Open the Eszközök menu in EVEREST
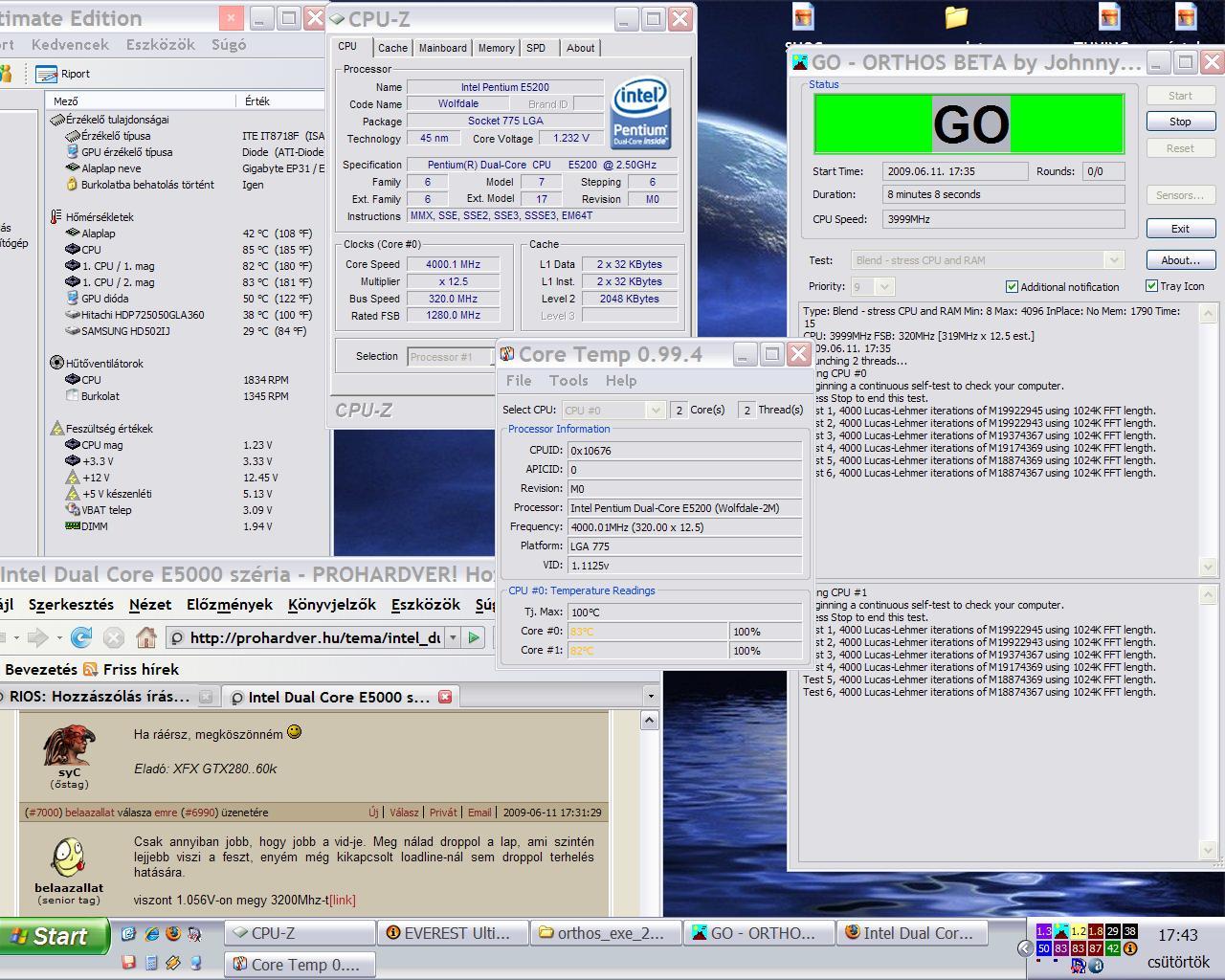This screenshot has height=980, width=1225. 161,45
